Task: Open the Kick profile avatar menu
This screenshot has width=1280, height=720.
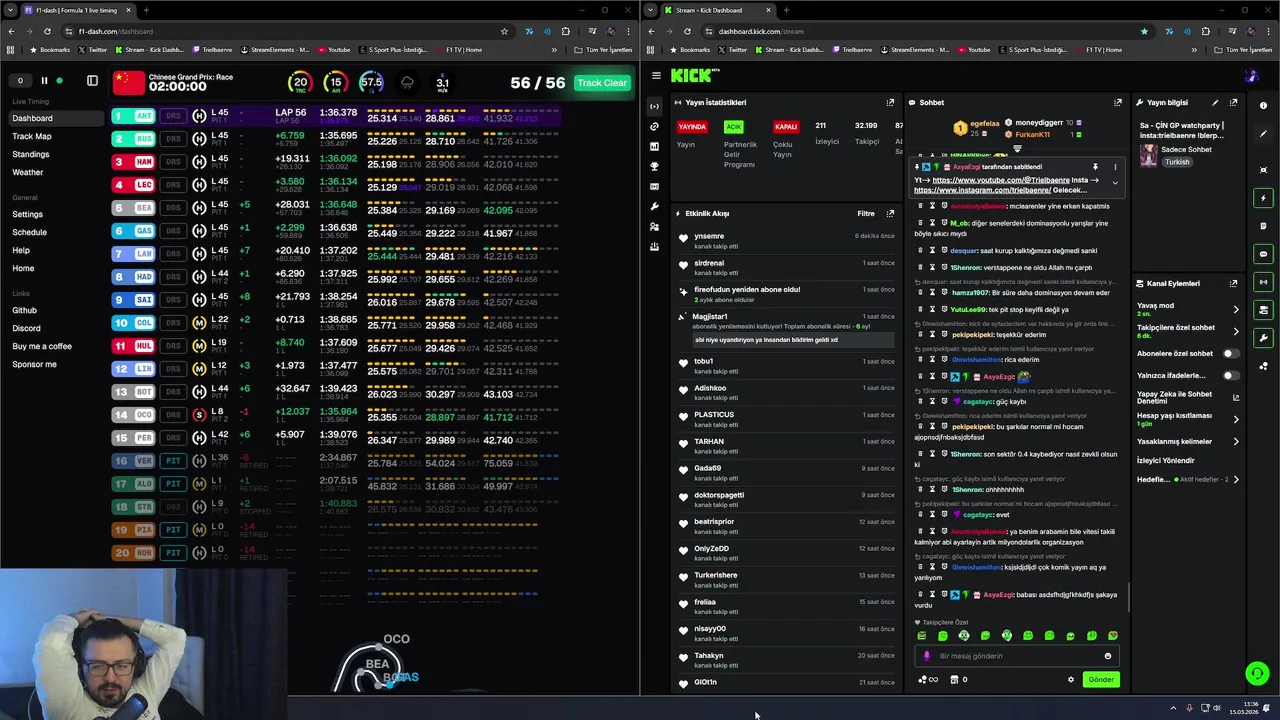Action: pyautogui.click(x=1252, y=75)
